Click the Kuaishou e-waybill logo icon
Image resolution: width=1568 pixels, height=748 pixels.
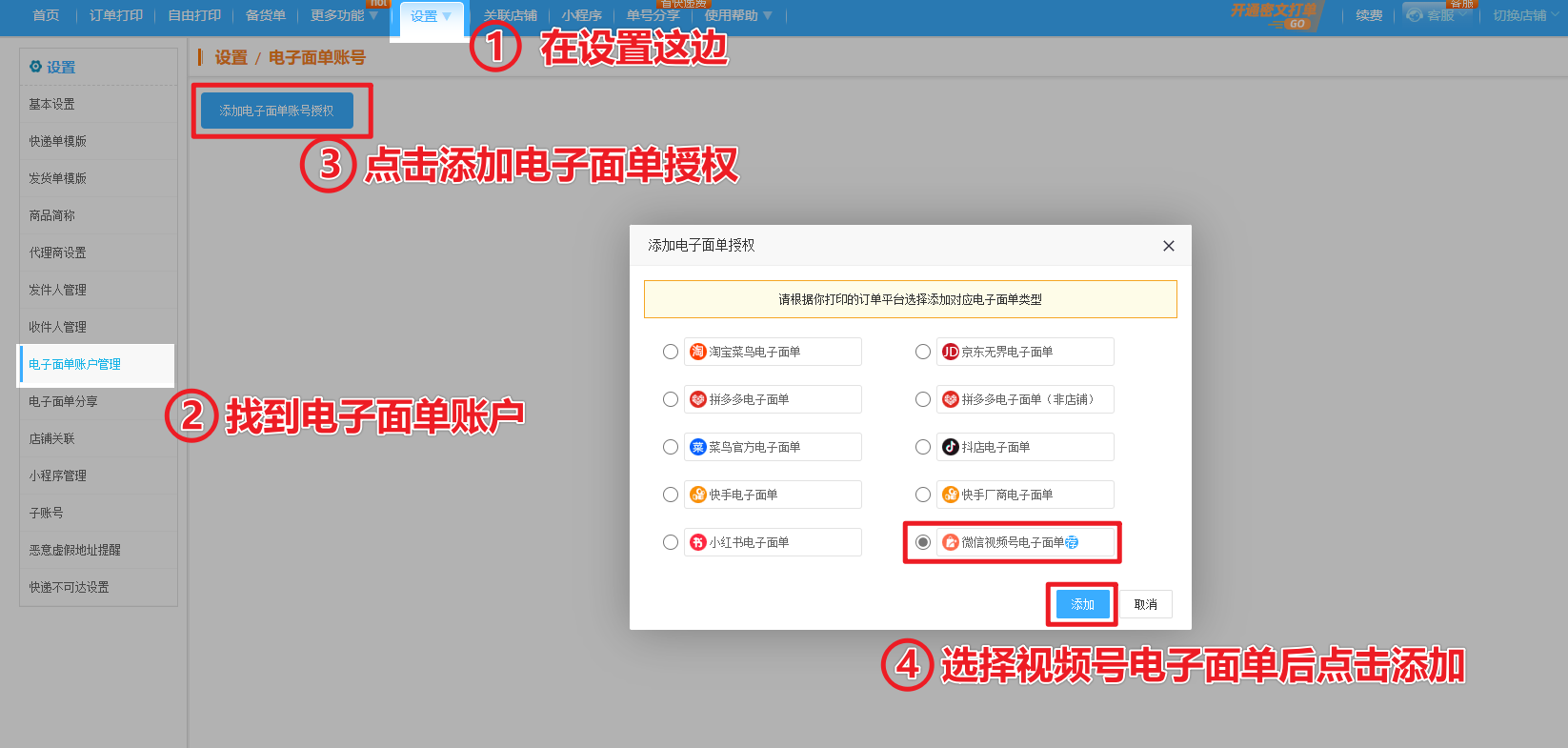pyautogui.click(x=698, y=495)
